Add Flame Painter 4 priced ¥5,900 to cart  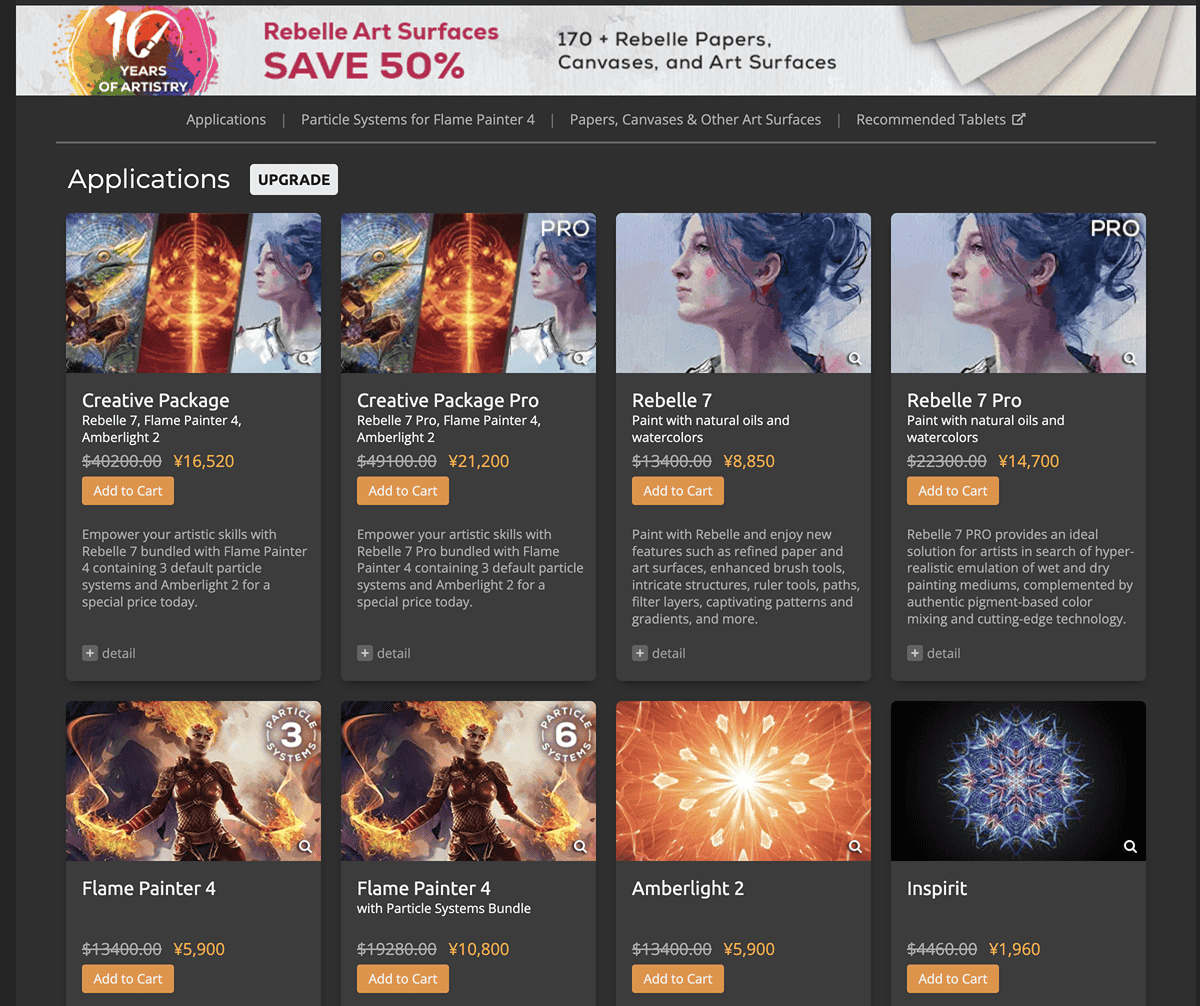pyautogui.click(x=128, y=979)
